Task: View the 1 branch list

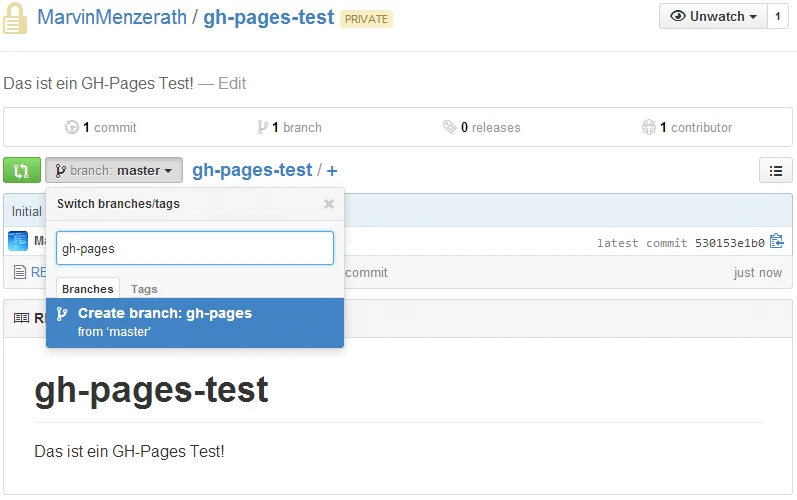Action: click(289, 127)
